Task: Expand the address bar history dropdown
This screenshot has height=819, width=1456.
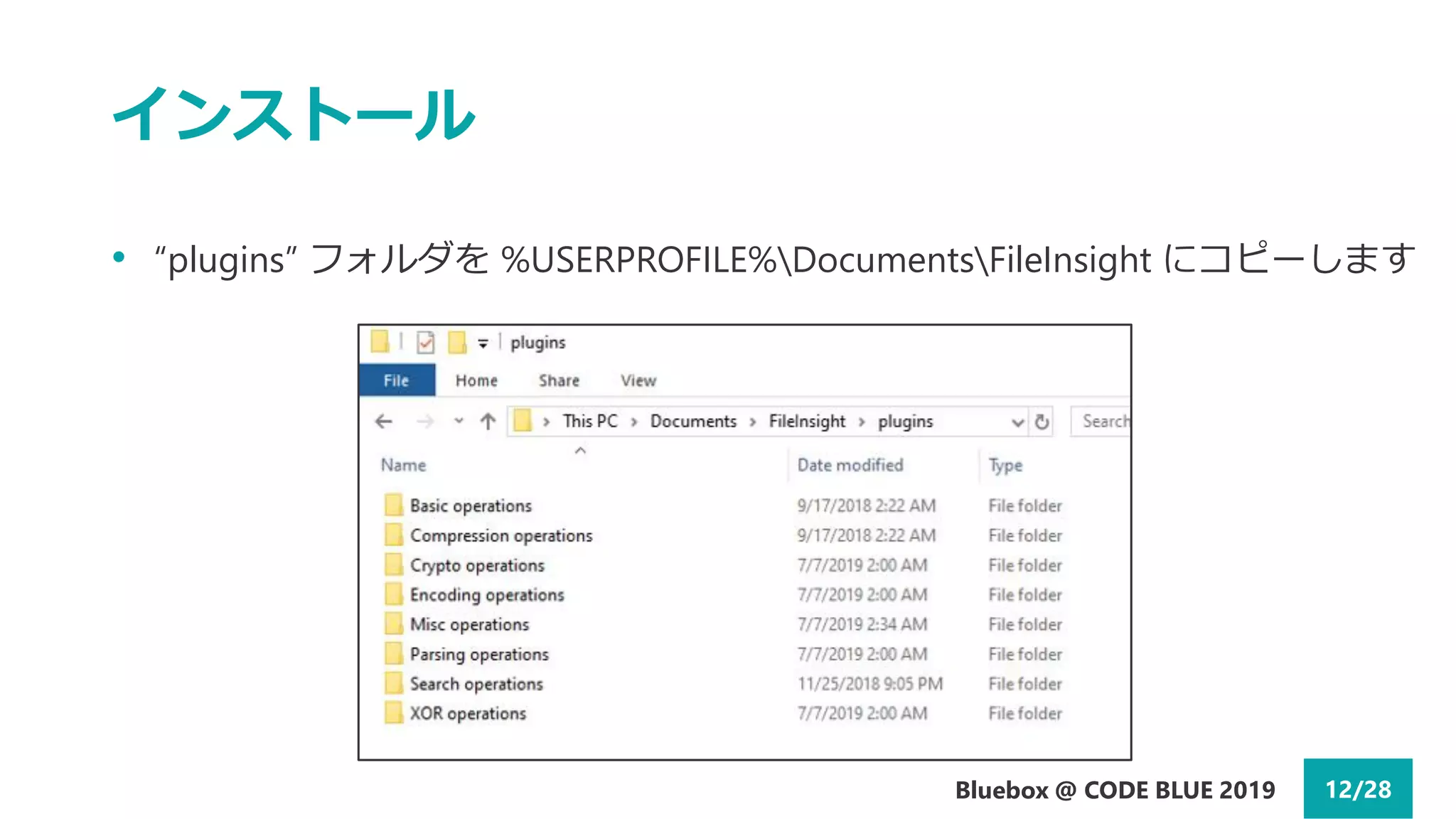Action: [x=1017, y=422]
